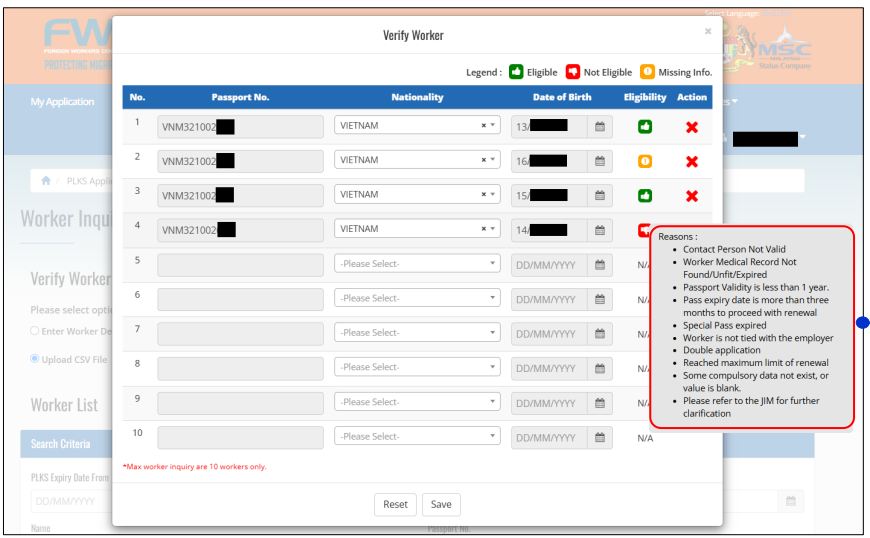Open calendar picker for row 6 date

coord(600,299)
